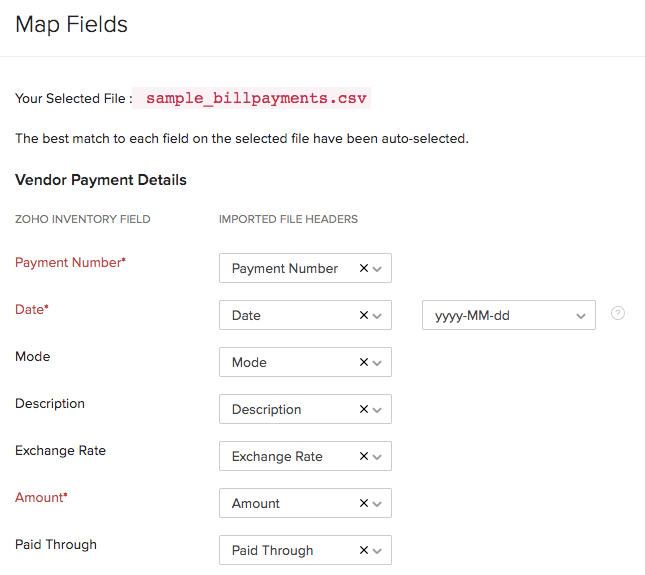Clear the Amount mapping with X icon
This screenshot has width=645, height=575.
[364, 503]
